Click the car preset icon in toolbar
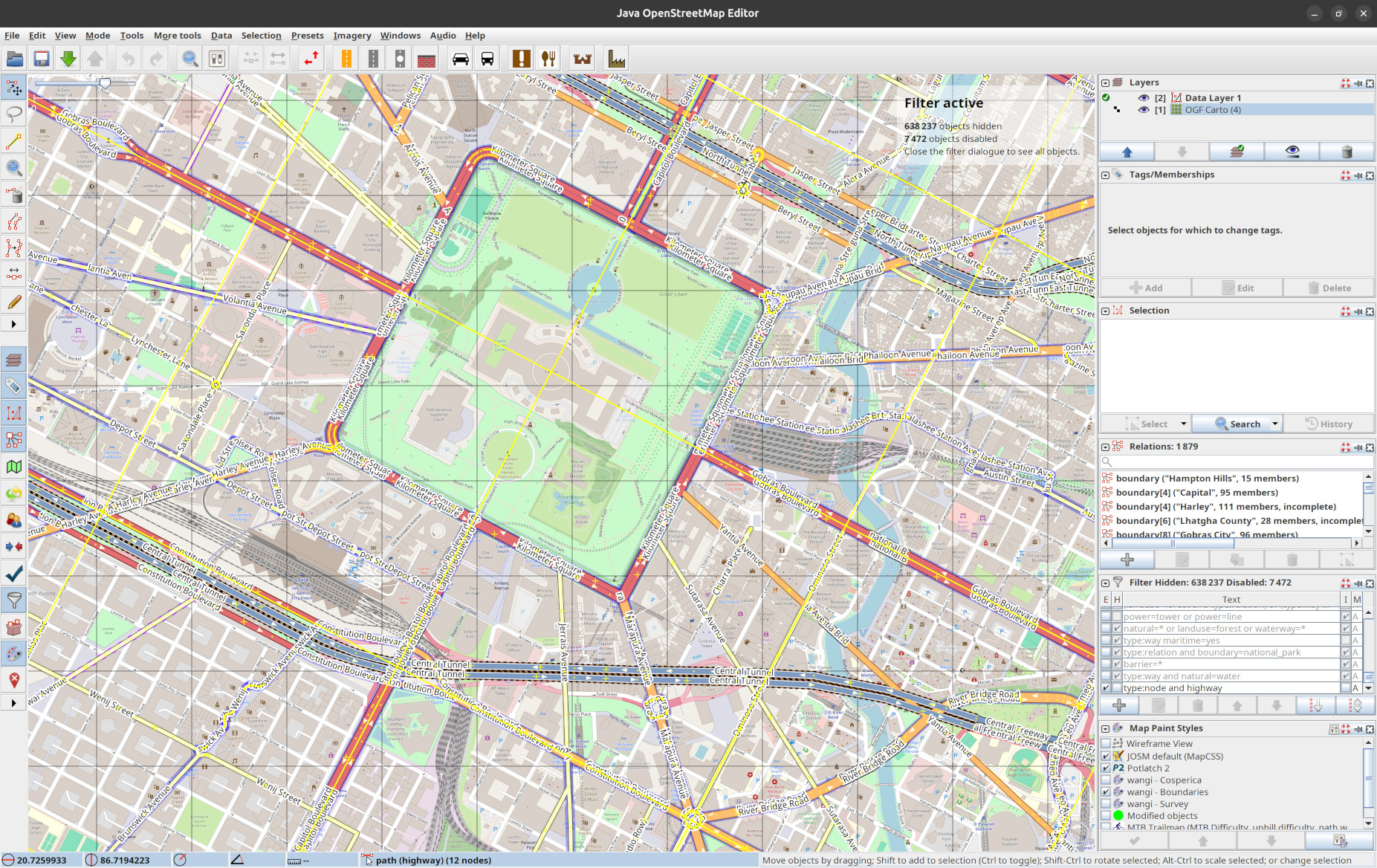 [x=461, y=59]
